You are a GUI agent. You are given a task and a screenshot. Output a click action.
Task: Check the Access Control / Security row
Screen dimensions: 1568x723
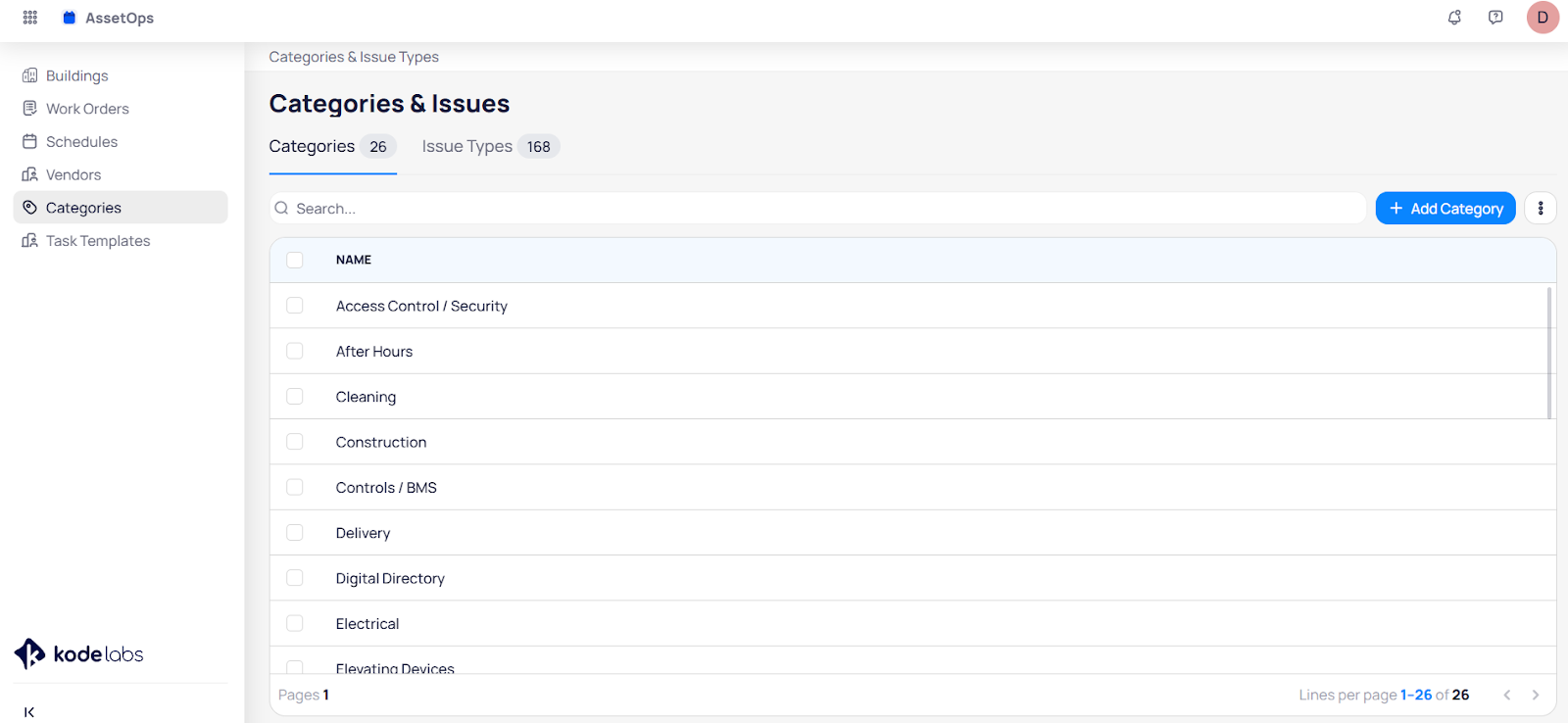point(295,306)
